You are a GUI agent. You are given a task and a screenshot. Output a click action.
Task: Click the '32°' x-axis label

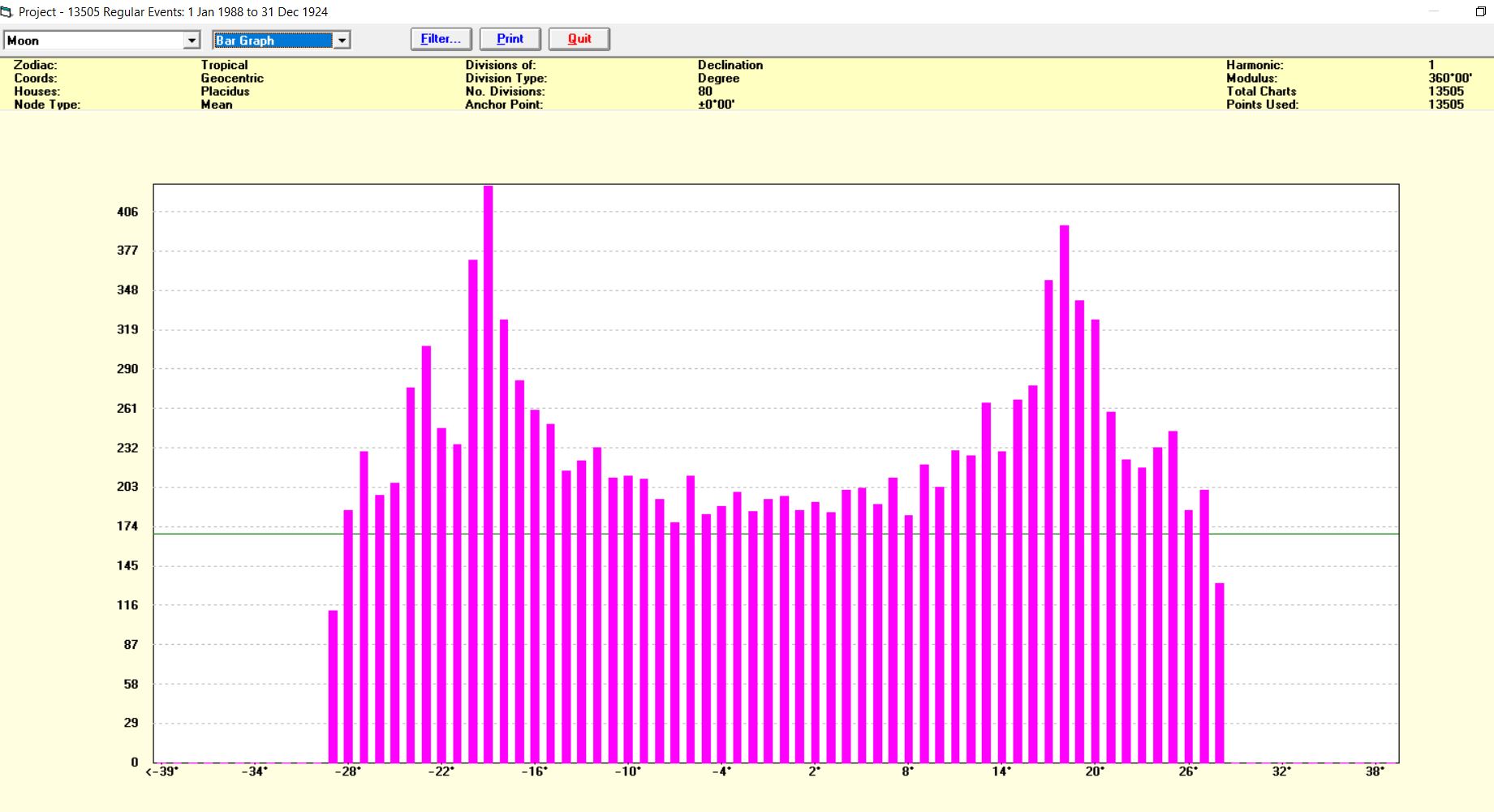(x=1281, y=771)
